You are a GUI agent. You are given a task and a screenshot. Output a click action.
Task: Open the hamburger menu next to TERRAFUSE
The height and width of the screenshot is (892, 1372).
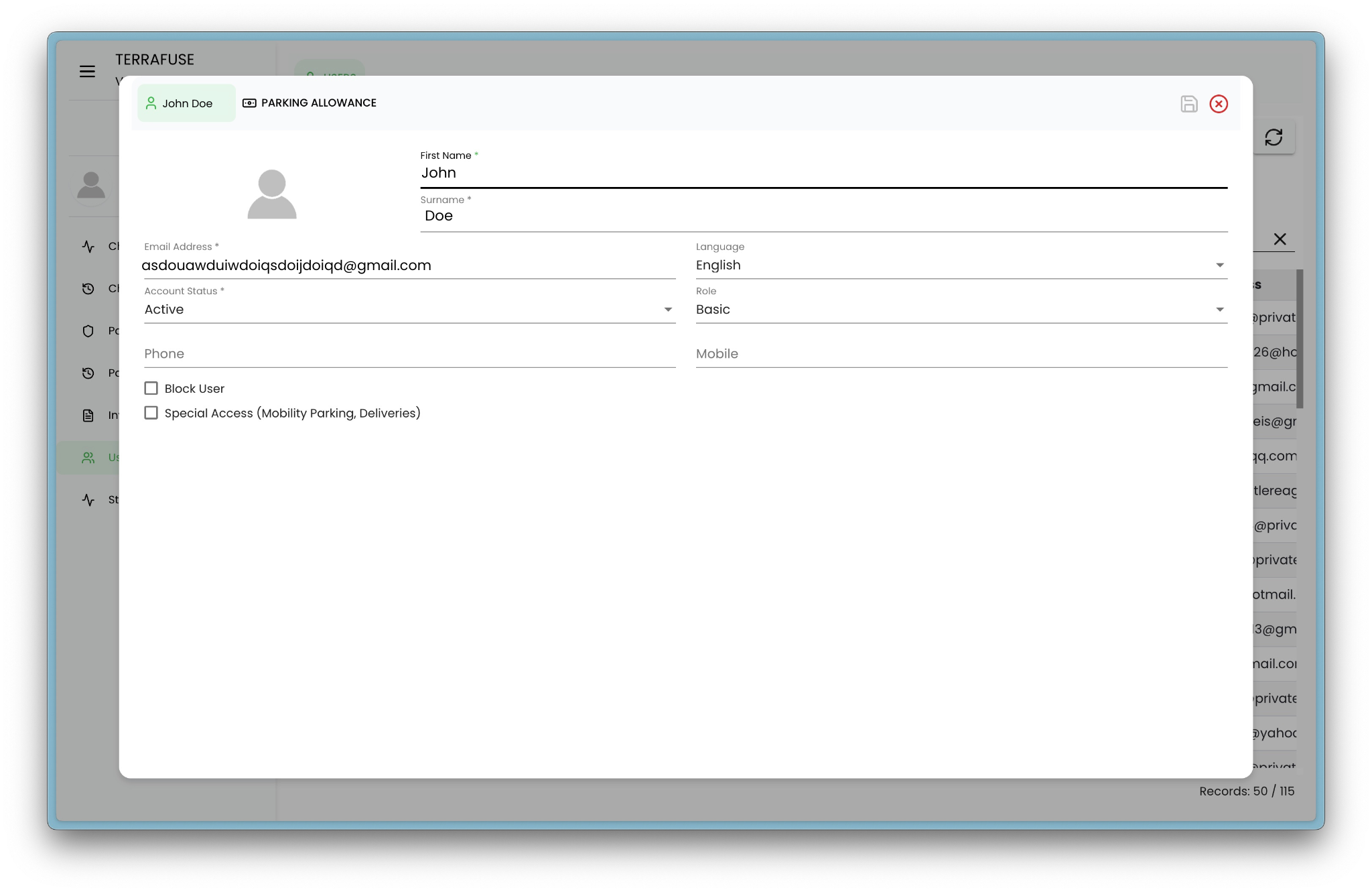[87, 70]
